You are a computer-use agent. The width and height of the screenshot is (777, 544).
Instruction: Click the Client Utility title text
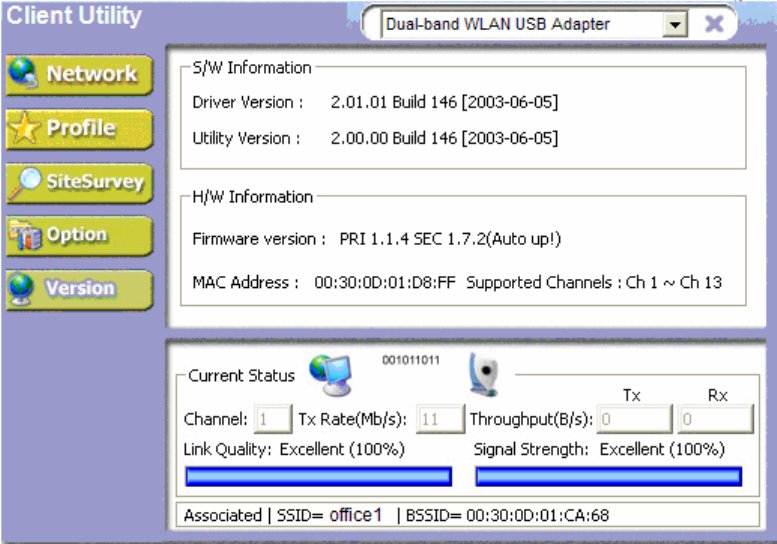(x=74, y=15)
